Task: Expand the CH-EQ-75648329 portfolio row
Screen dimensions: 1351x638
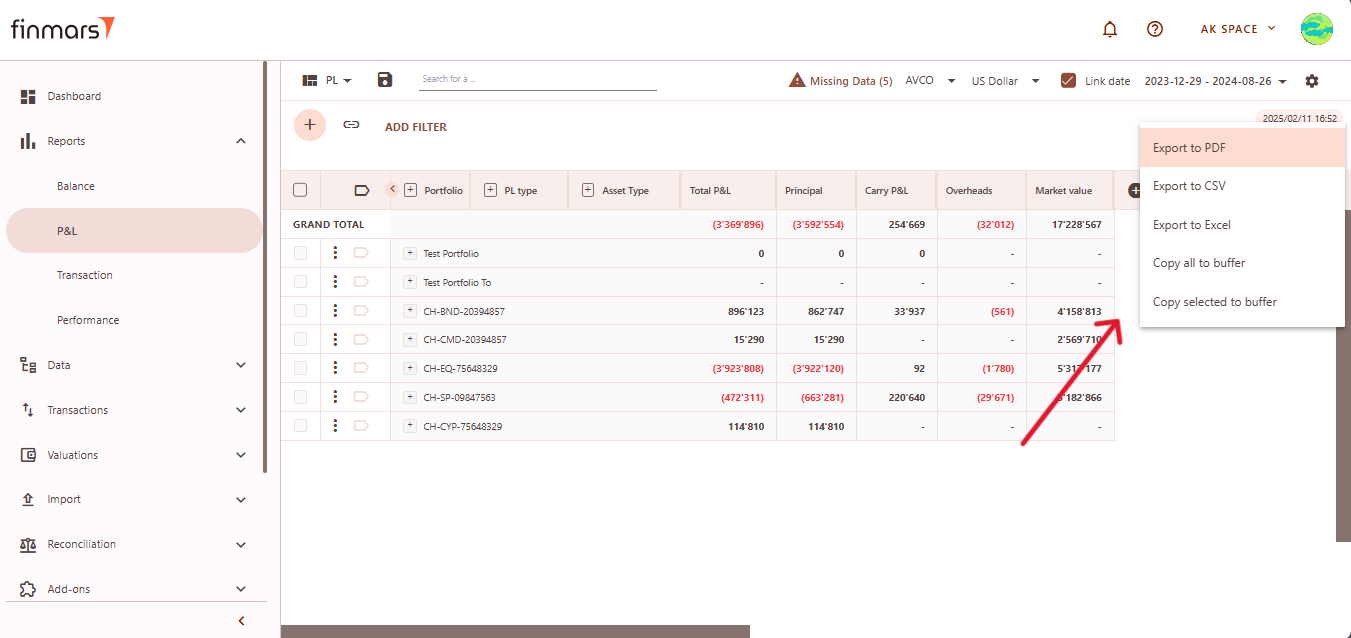Action: point(410,369)
